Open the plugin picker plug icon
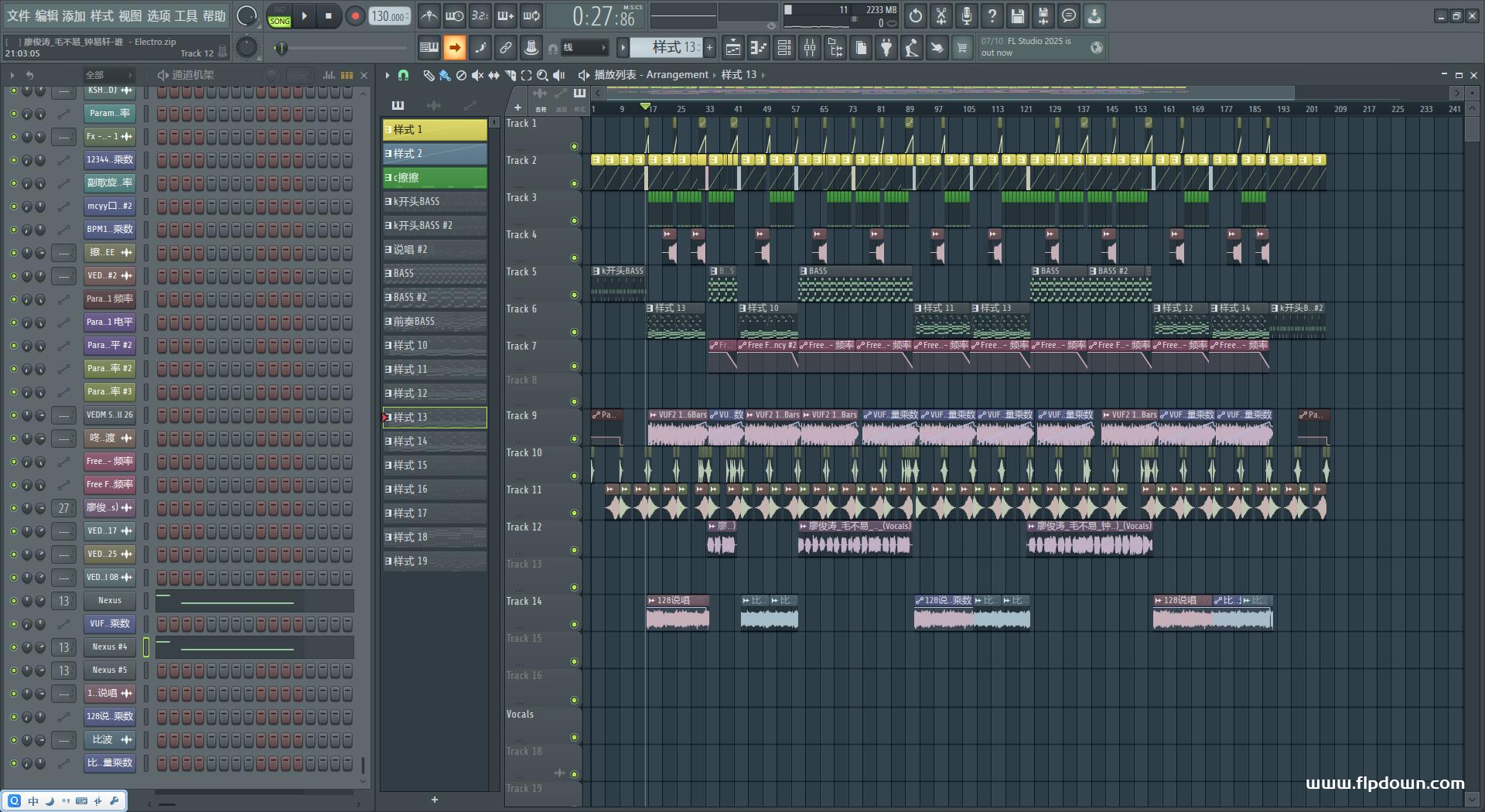 [886, 48]
